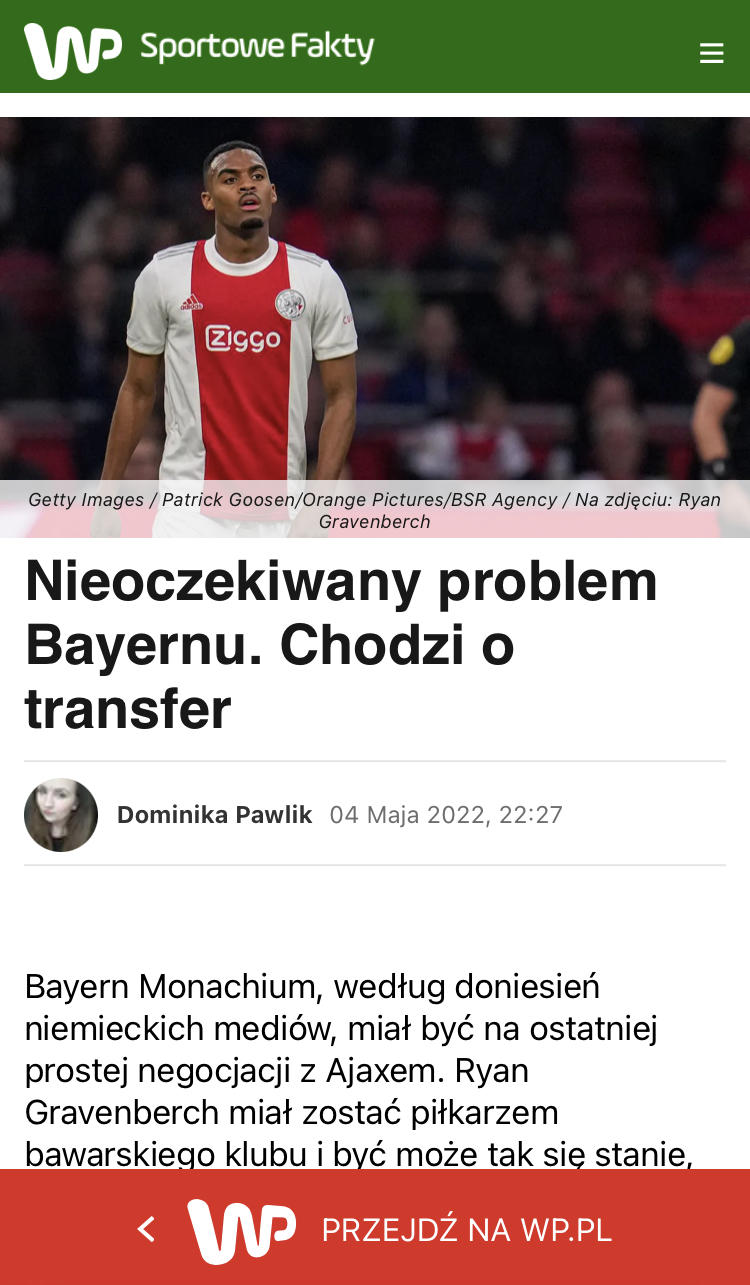Click the Adidas logo on the jersey
Image resolution: width=750 pixels, height=1285 pixels.
tap(191, 302)
